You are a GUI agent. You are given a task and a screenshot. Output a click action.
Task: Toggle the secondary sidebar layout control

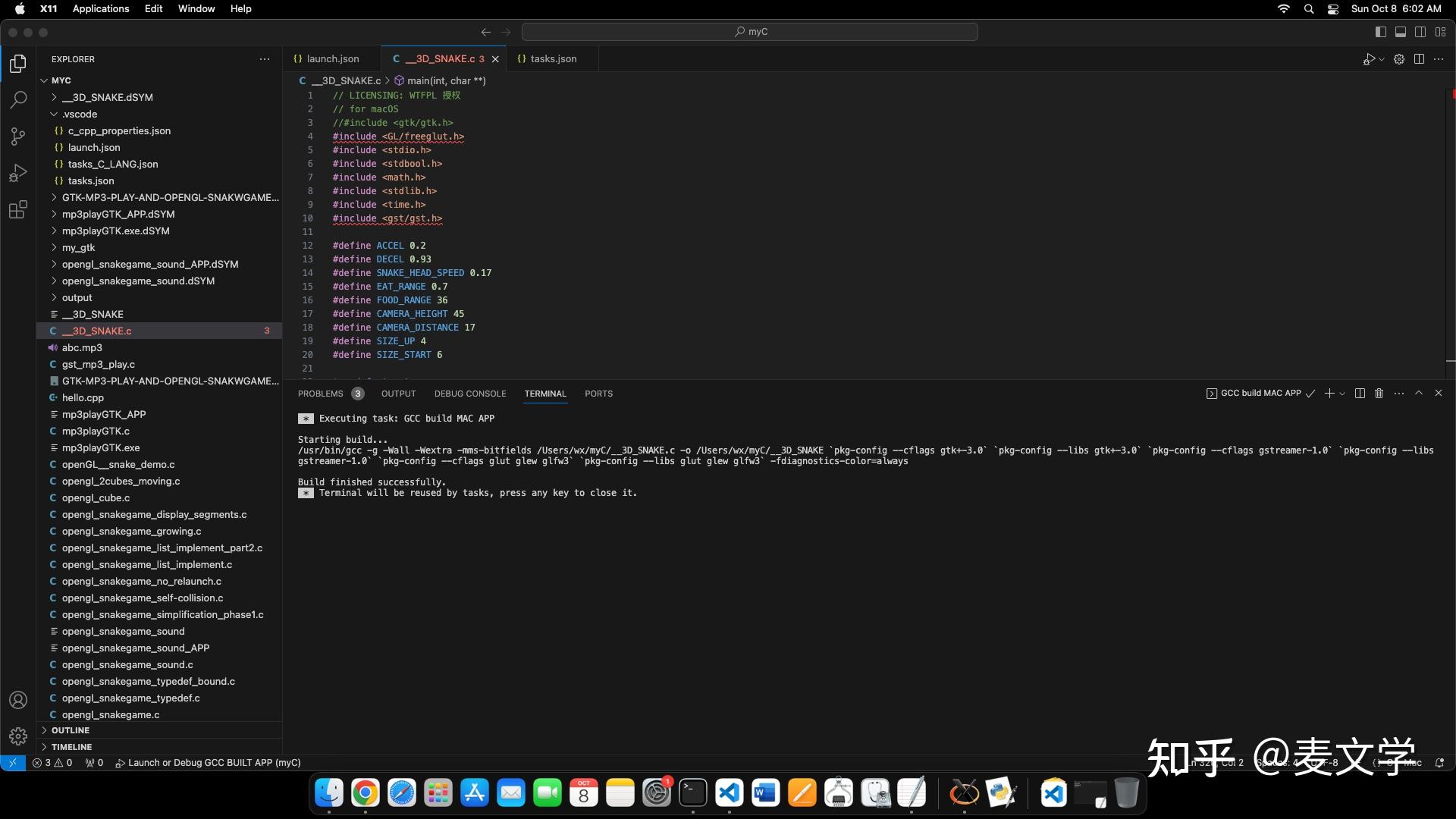(1420, 32)
